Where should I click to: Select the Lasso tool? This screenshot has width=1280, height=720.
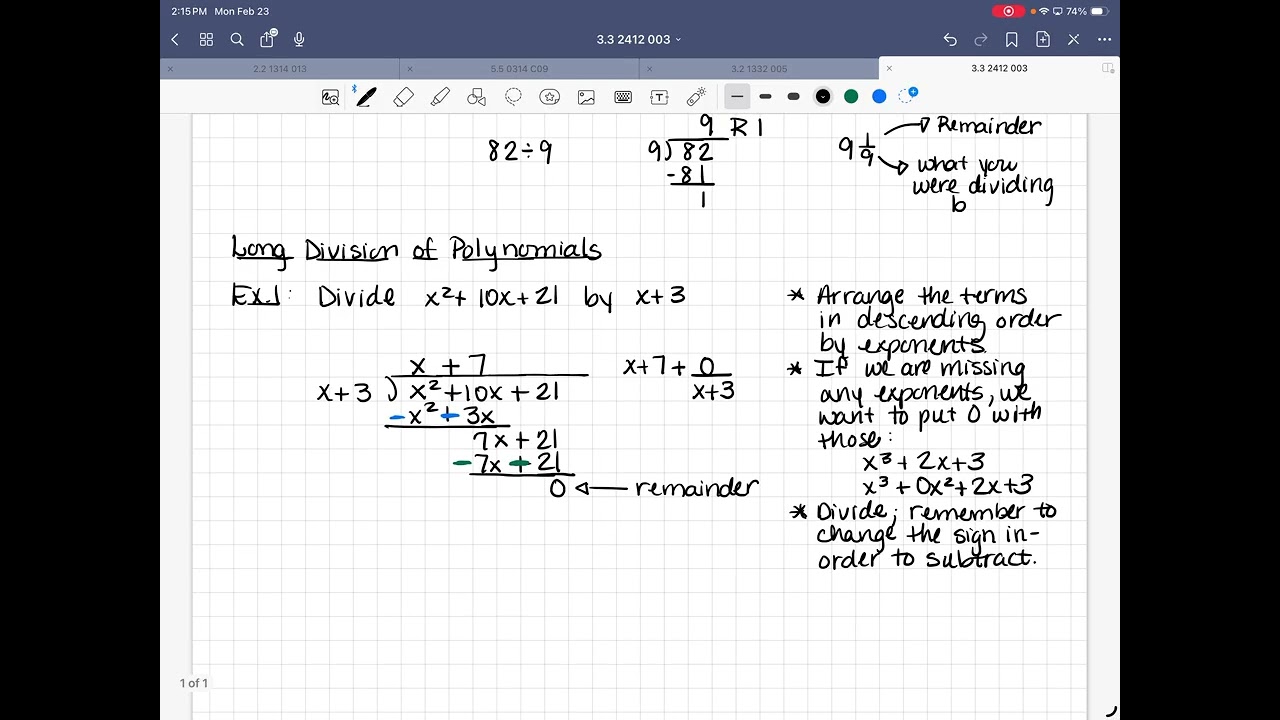[x=513, y=97]
